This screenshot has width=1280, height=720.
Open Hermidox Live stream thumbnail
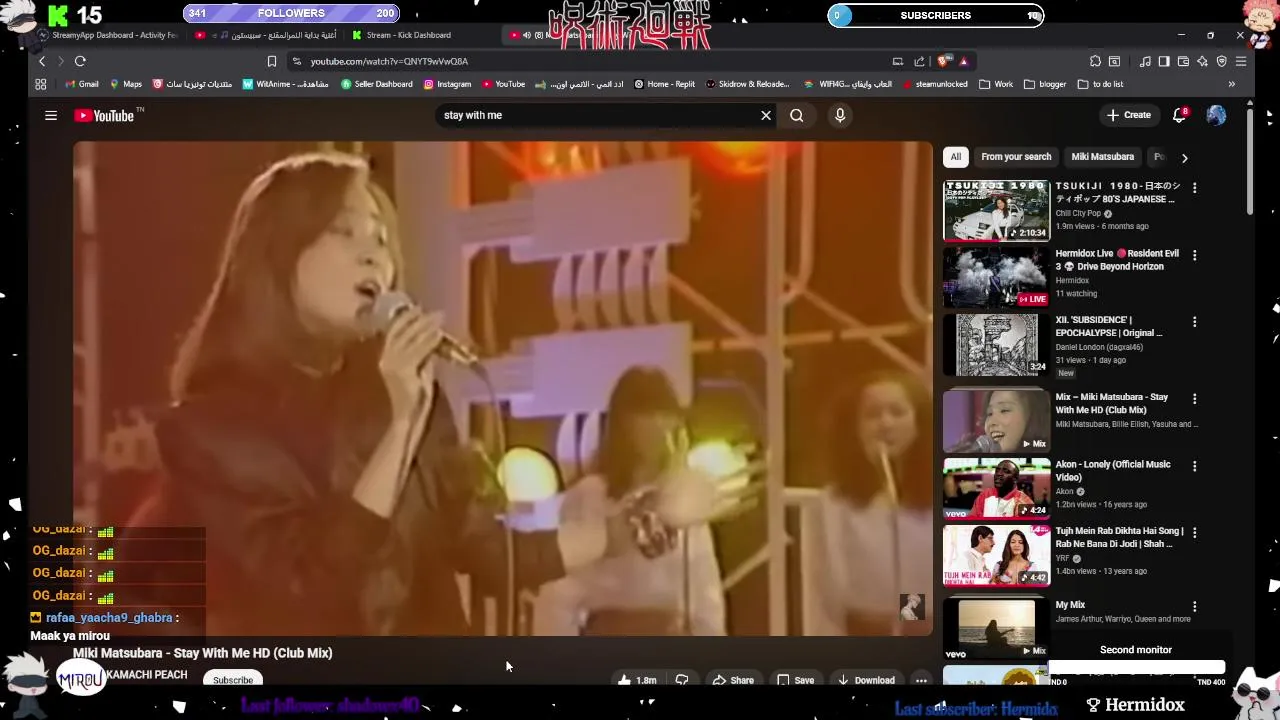point(997,277)
